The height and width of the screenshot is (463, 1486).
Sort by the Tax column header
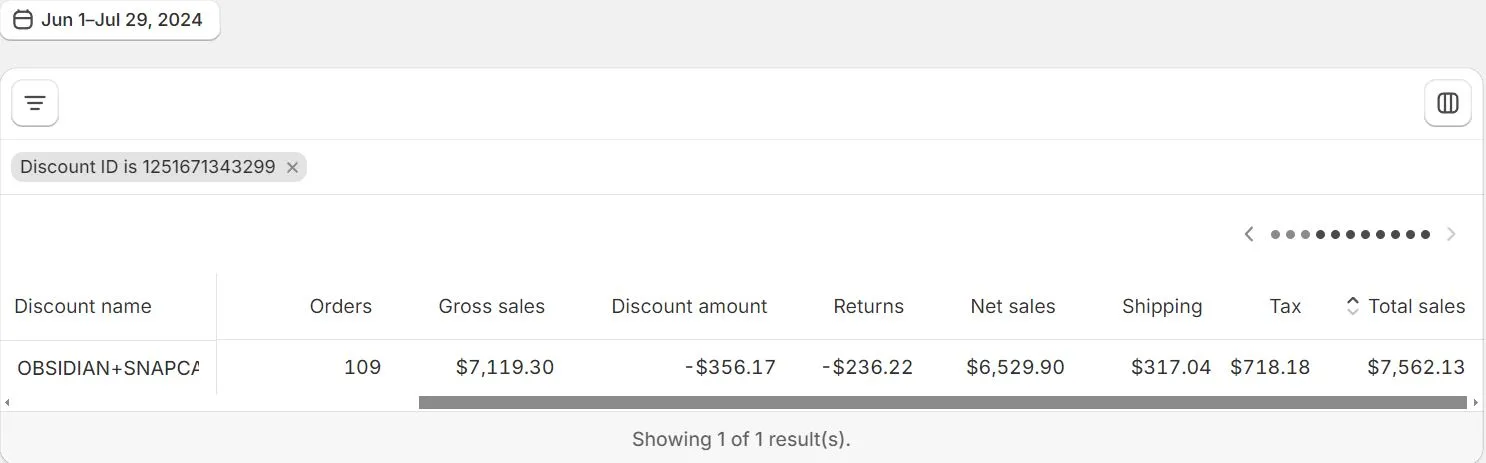[x=1285, y=306]
